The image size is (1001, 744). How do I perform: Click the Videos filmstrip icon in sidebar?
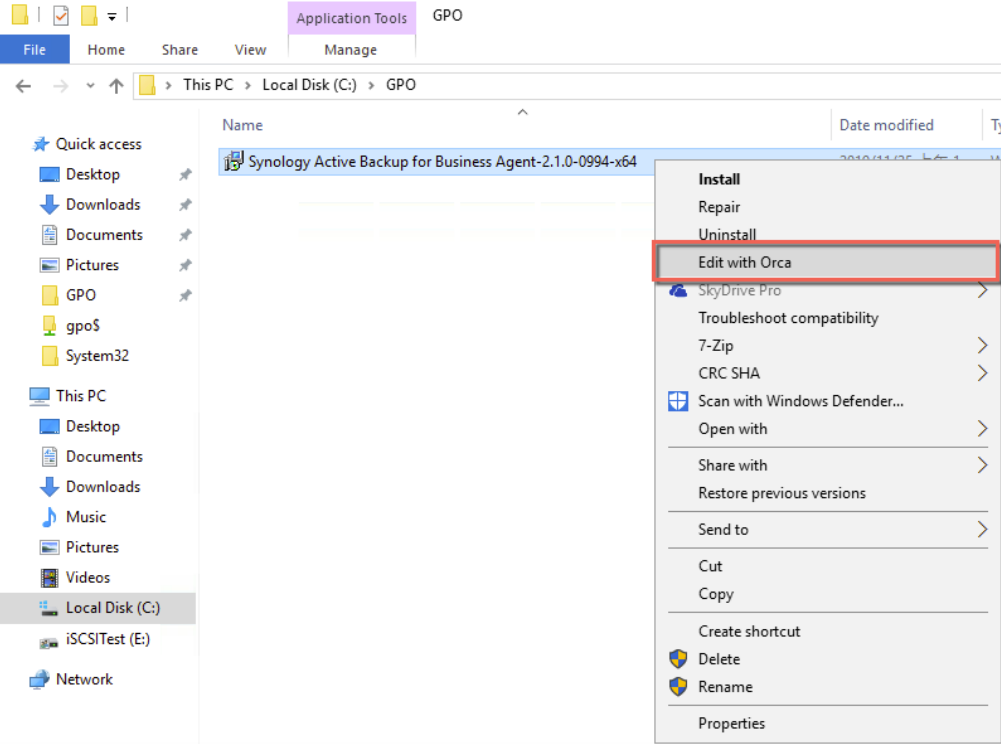pyautogui.click(x=49, y=577)
